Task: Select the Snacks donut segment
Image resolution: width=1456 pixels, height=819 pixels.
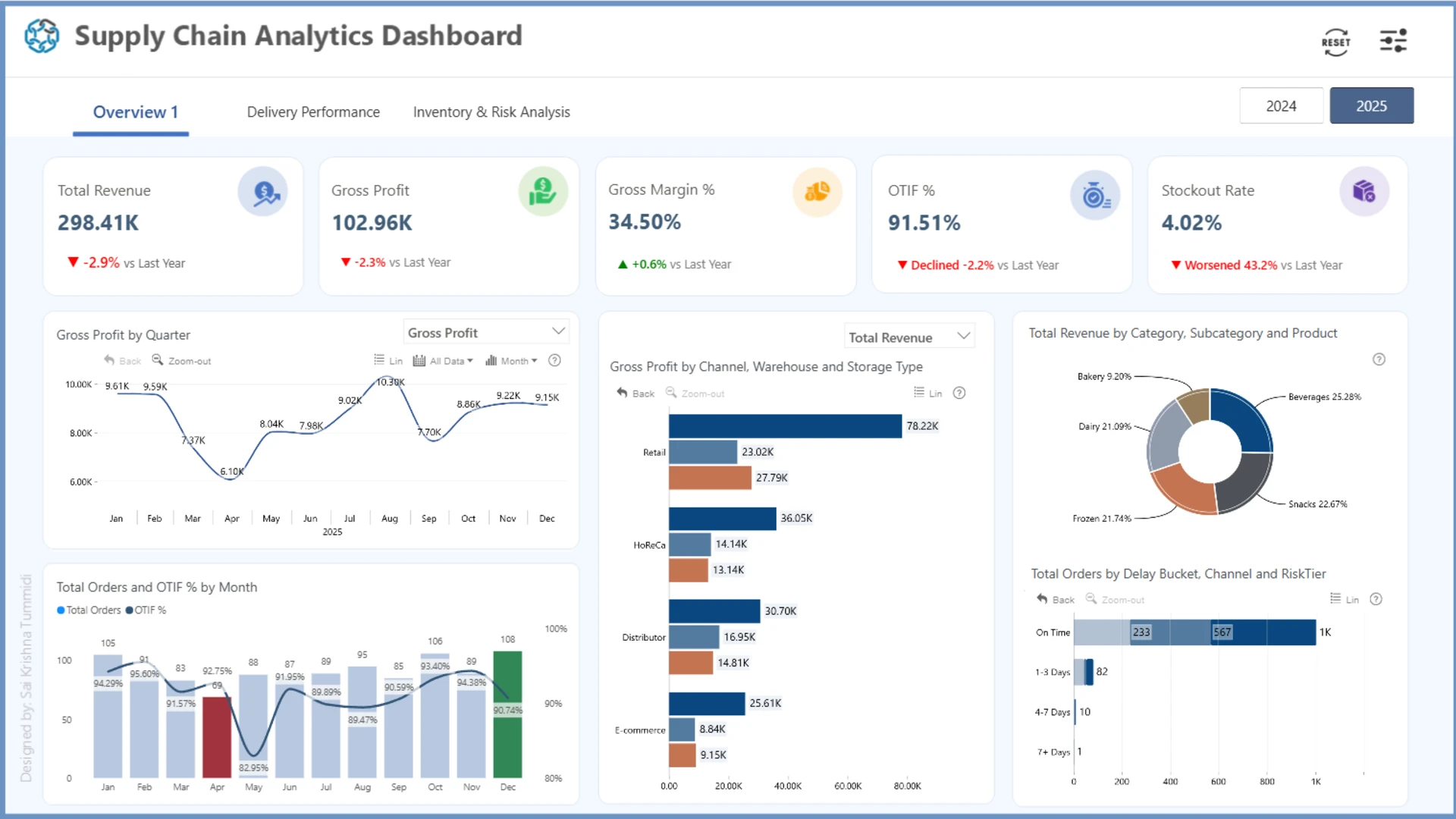Action: pyautogui.click(x=1247, y=485)
